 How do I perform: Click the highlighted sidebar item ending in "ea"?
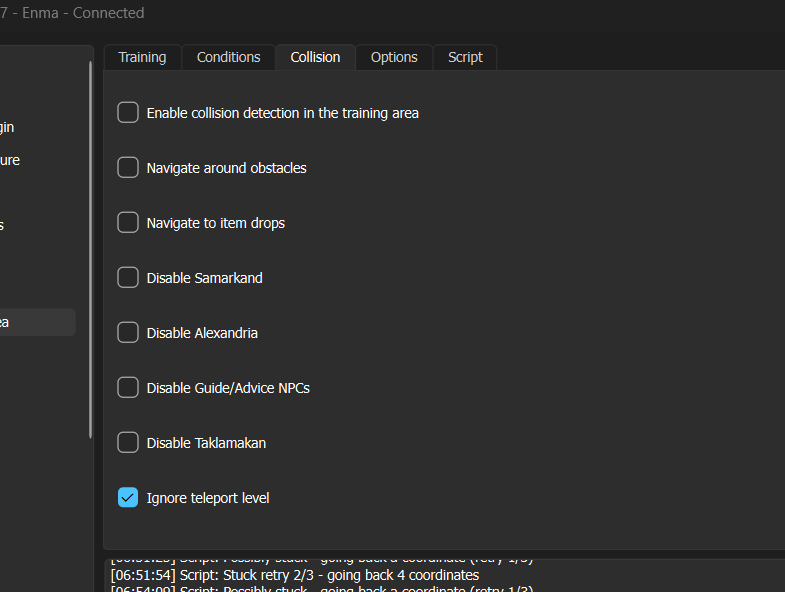(38, 322)
